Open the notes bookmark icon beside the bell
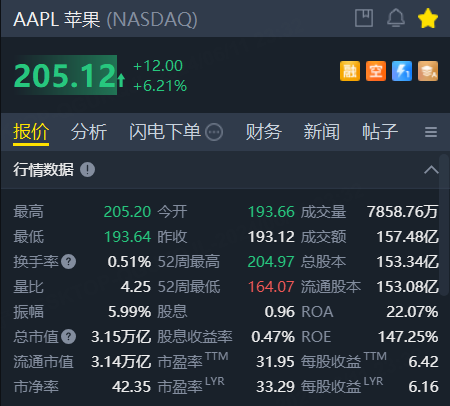Image resolution: width=450 pixels, height=406 pixels. tap(364, 18)
